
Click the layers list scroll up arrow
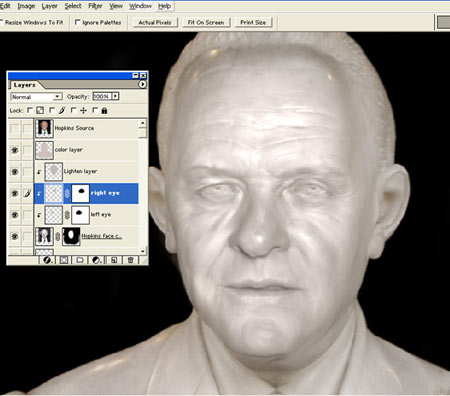coord(143,123)
